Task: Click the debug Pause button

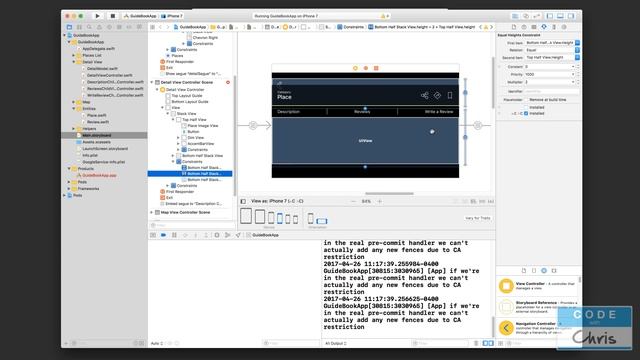Action: 174,235
